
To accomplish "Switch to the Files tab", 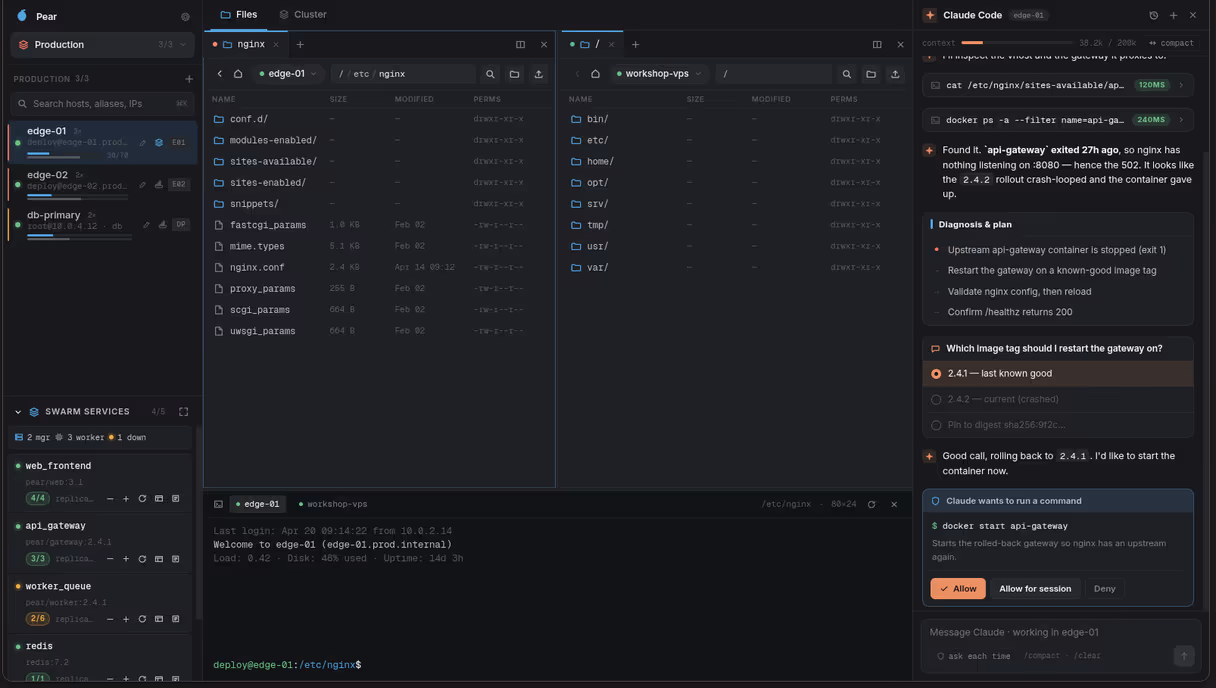I will pos(239,14).
